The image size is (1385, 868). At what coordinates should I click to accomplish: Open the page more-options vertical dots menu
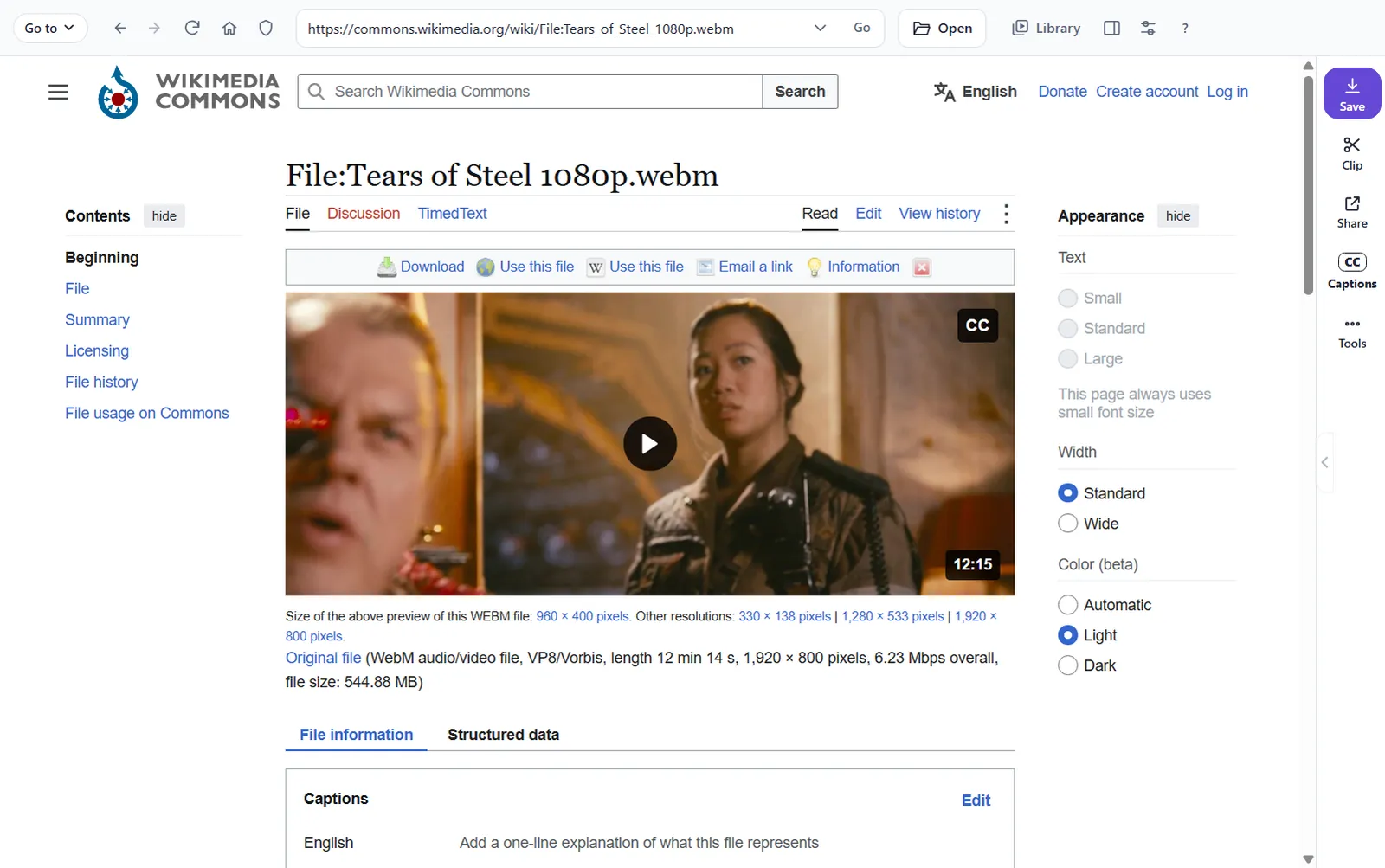(1006, 214)
